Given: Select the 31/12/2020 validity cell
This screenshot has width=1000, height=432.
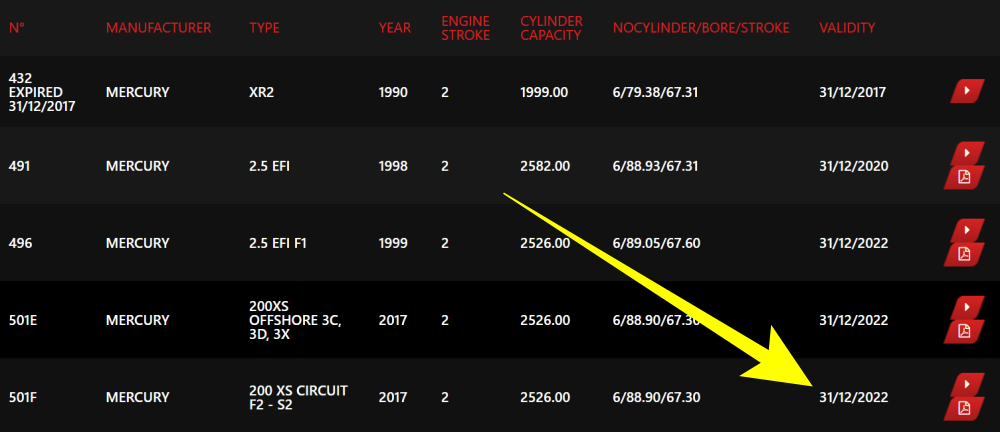Looking at the screenshot, I should tap(853, 166).
